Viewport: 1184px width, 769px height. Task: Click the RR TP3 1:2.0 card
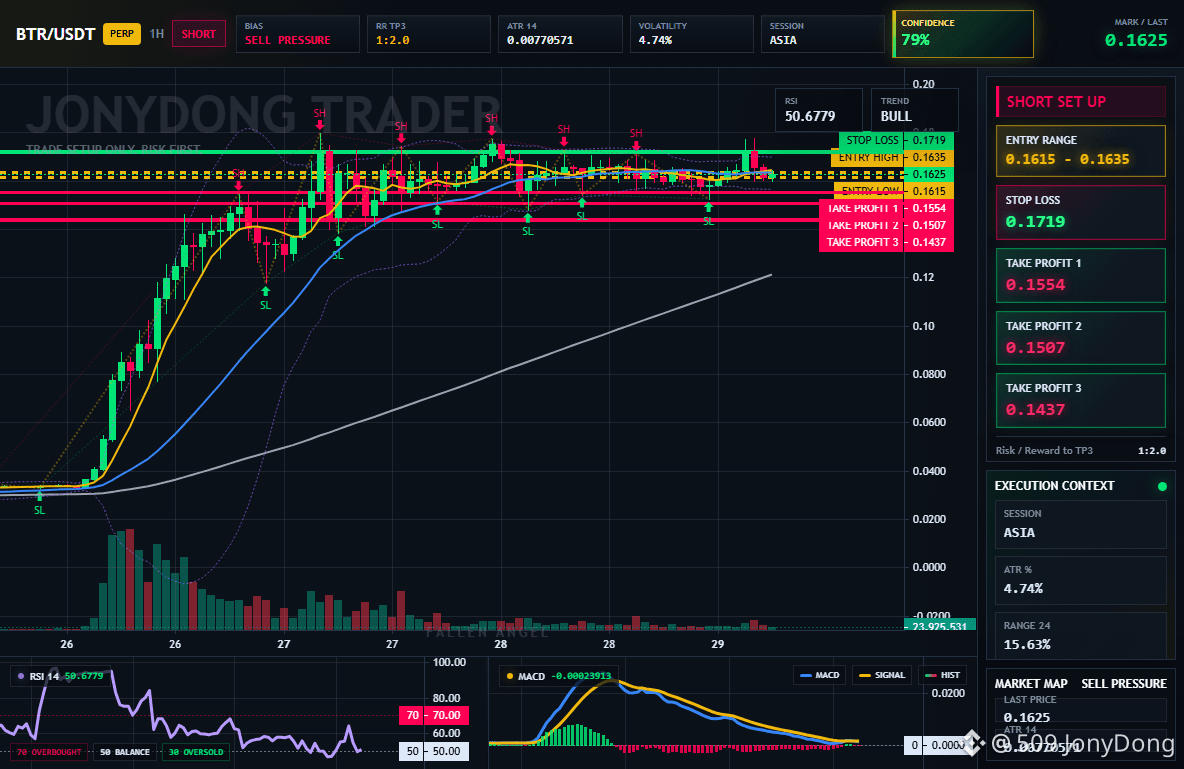tap(428, 33)
